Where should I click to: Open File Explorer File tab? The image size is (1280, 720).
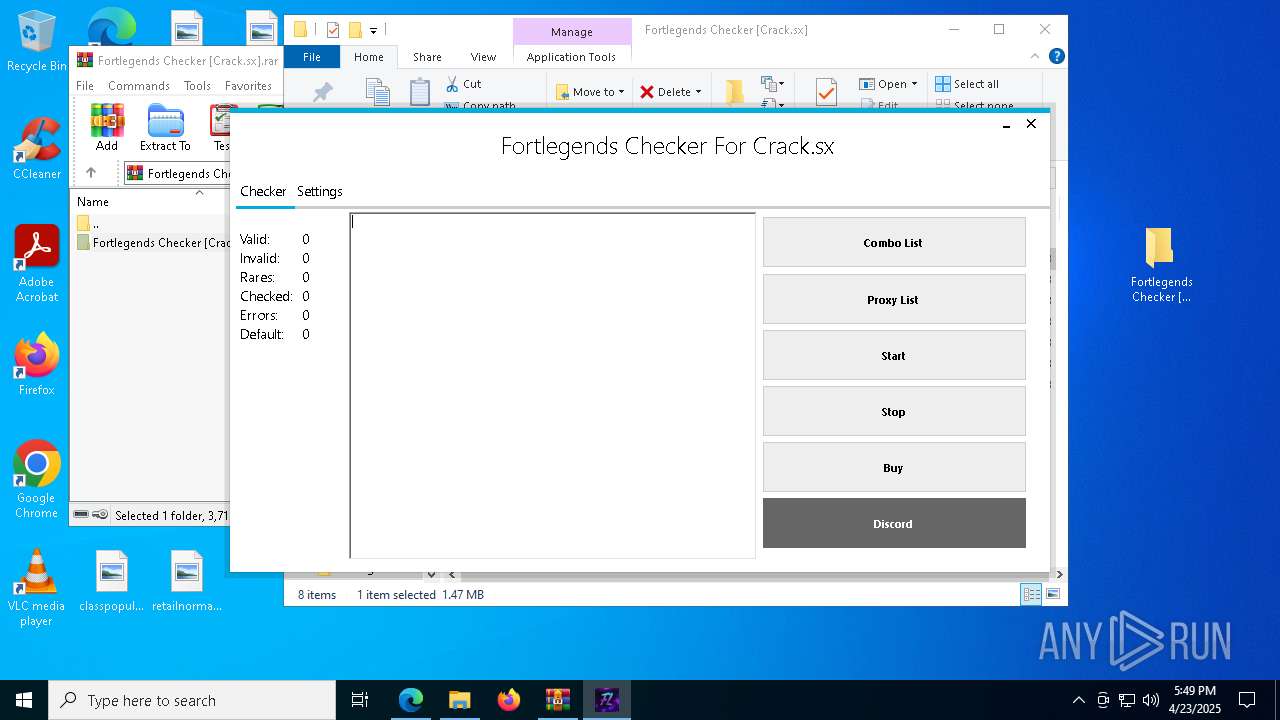click(312, 57)
